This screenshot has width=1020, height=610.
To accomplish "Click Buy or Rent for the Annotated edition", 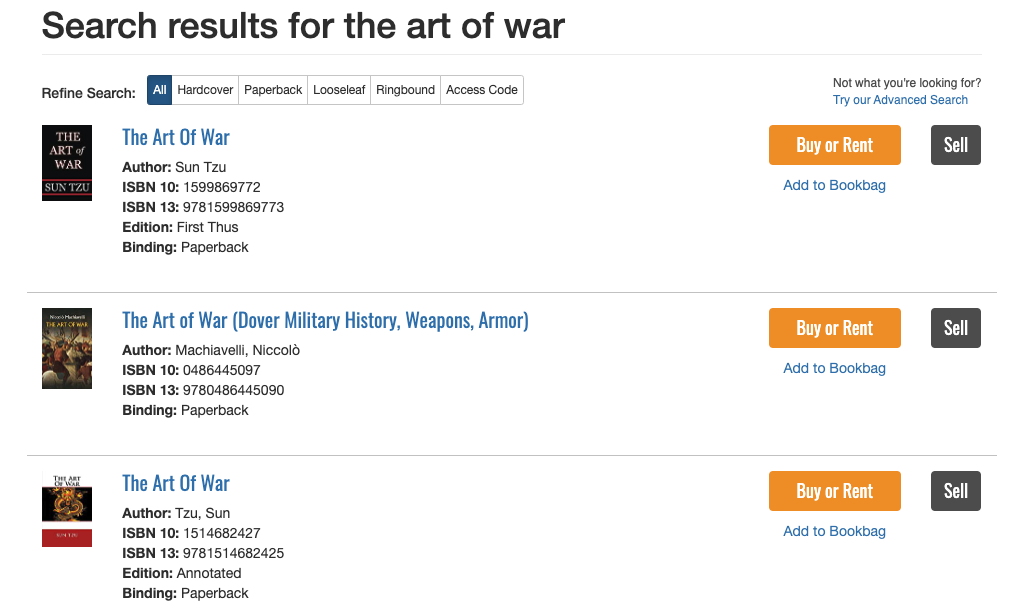I will (834, 491).
